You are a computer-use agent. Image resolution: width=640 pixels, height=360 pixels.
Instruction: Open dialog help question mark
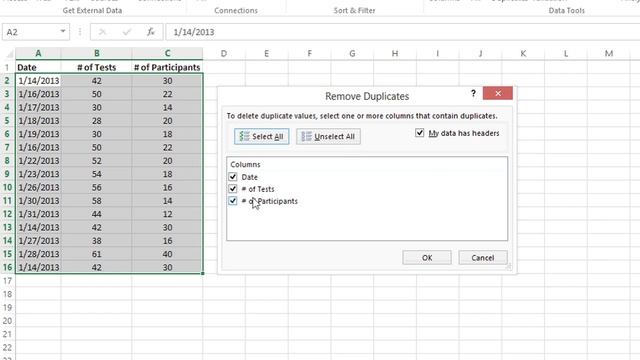473,93
